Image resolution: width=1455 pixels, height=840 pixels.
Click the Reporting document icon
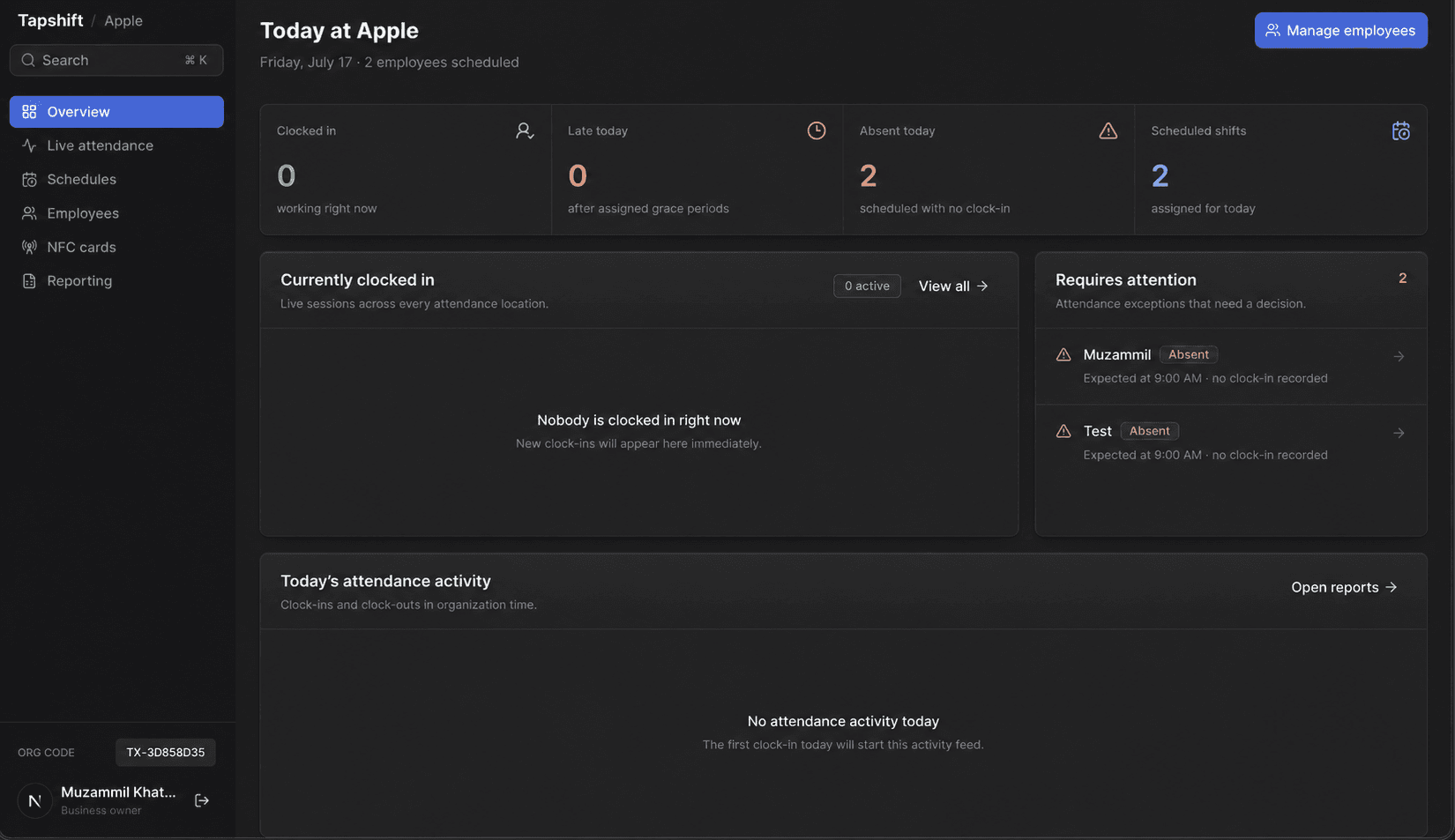[x=29, y=280]
